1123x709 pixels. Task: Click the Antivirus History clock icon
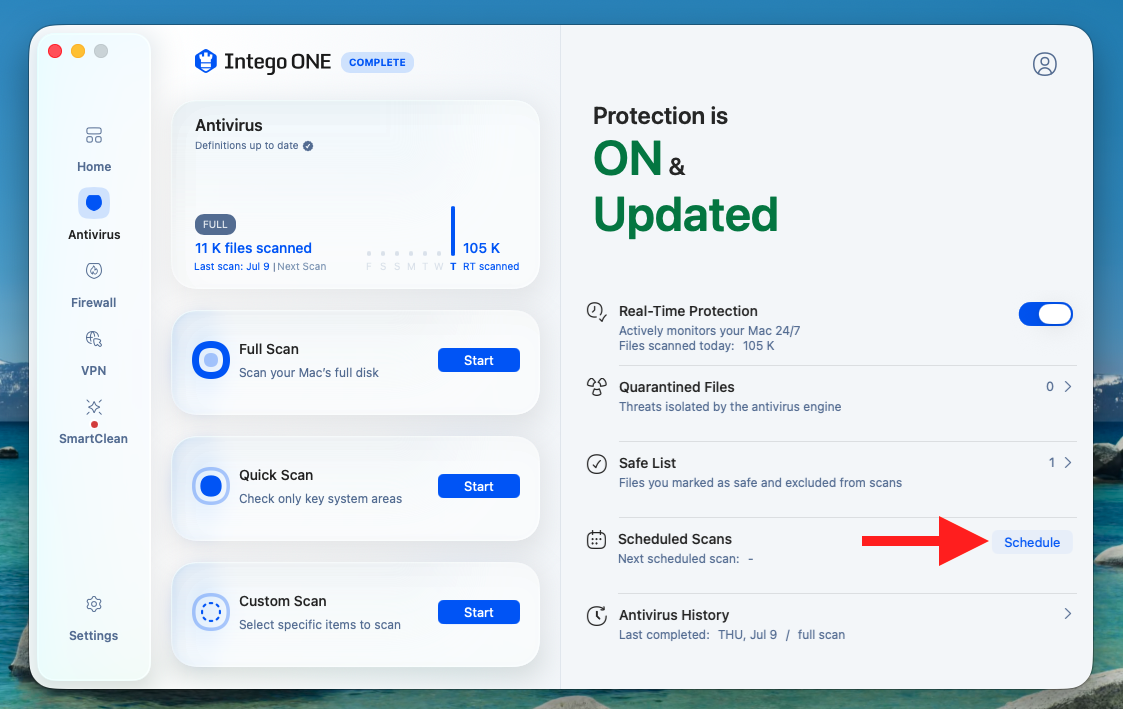pos(597,615)
